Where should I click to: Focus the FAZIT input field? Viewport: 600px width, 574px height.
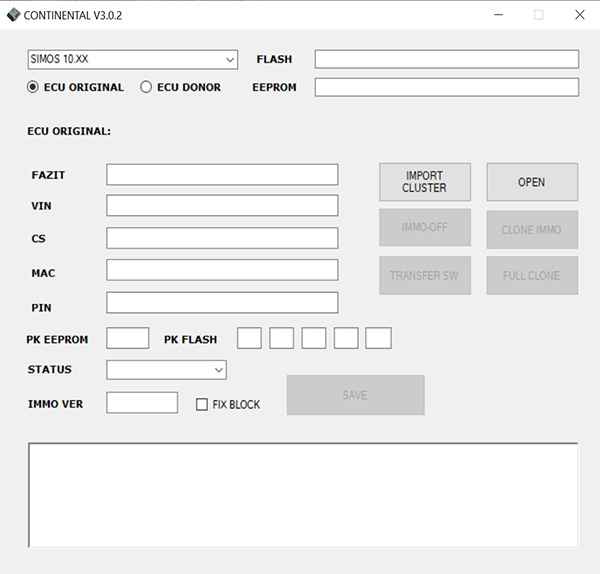(x=222, y=174)
